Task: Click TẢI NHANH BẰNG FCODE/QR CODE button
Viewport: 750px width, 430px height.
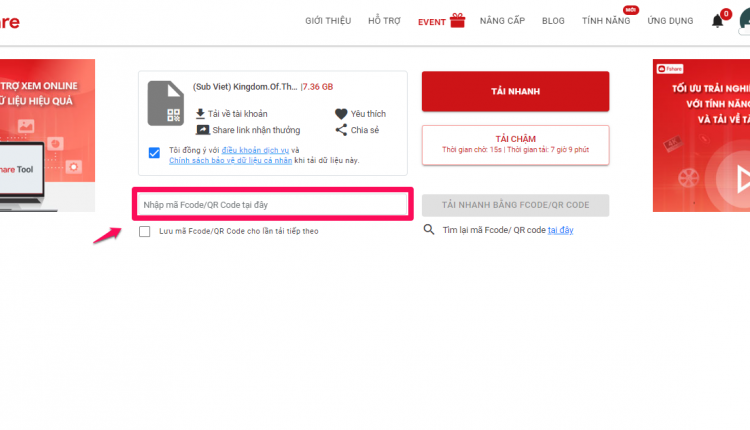Action: pos(515,205)
